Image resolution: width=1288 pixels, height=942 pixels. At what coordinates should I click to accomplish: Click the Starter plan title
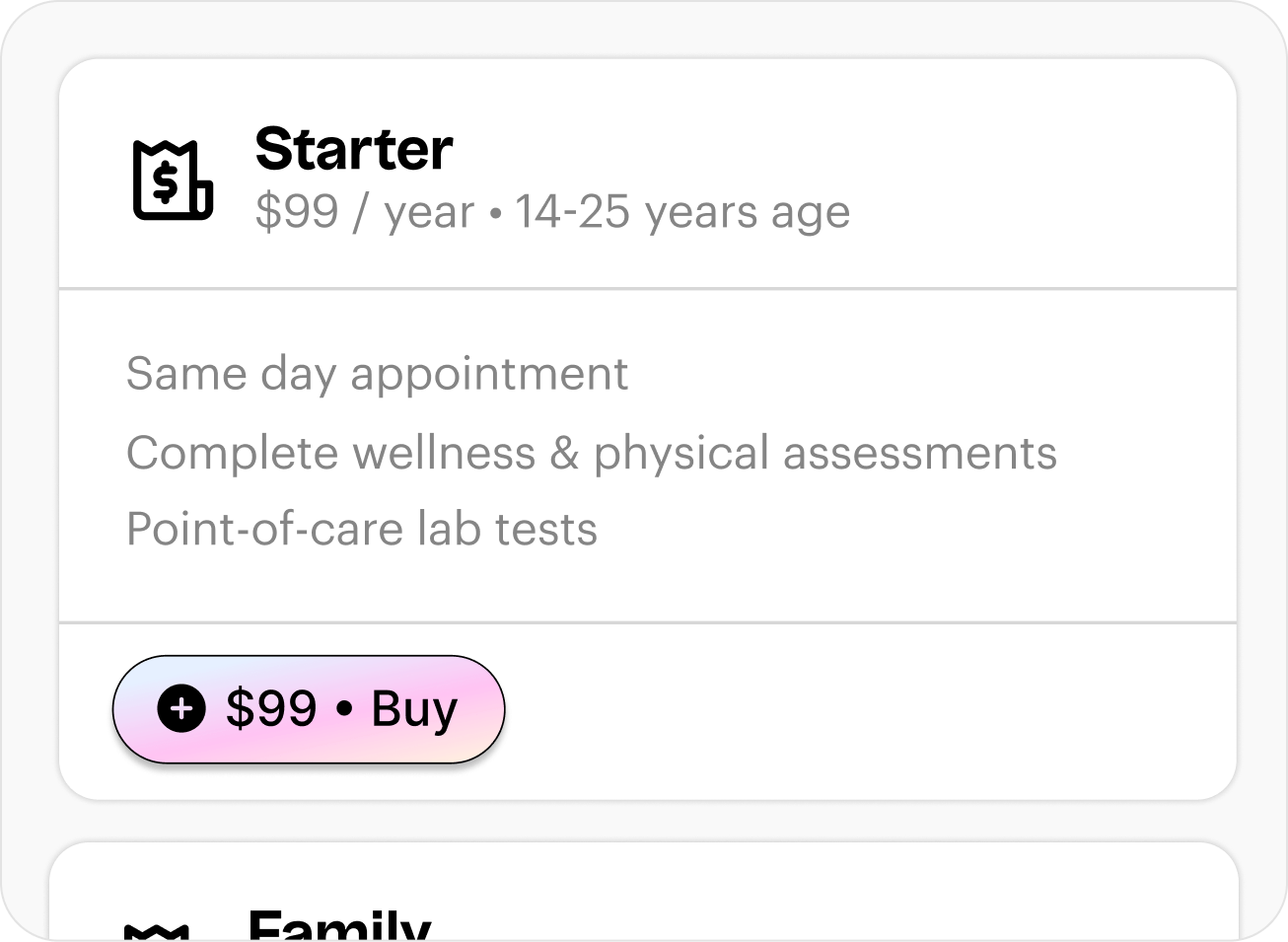(x=353, y=149)
